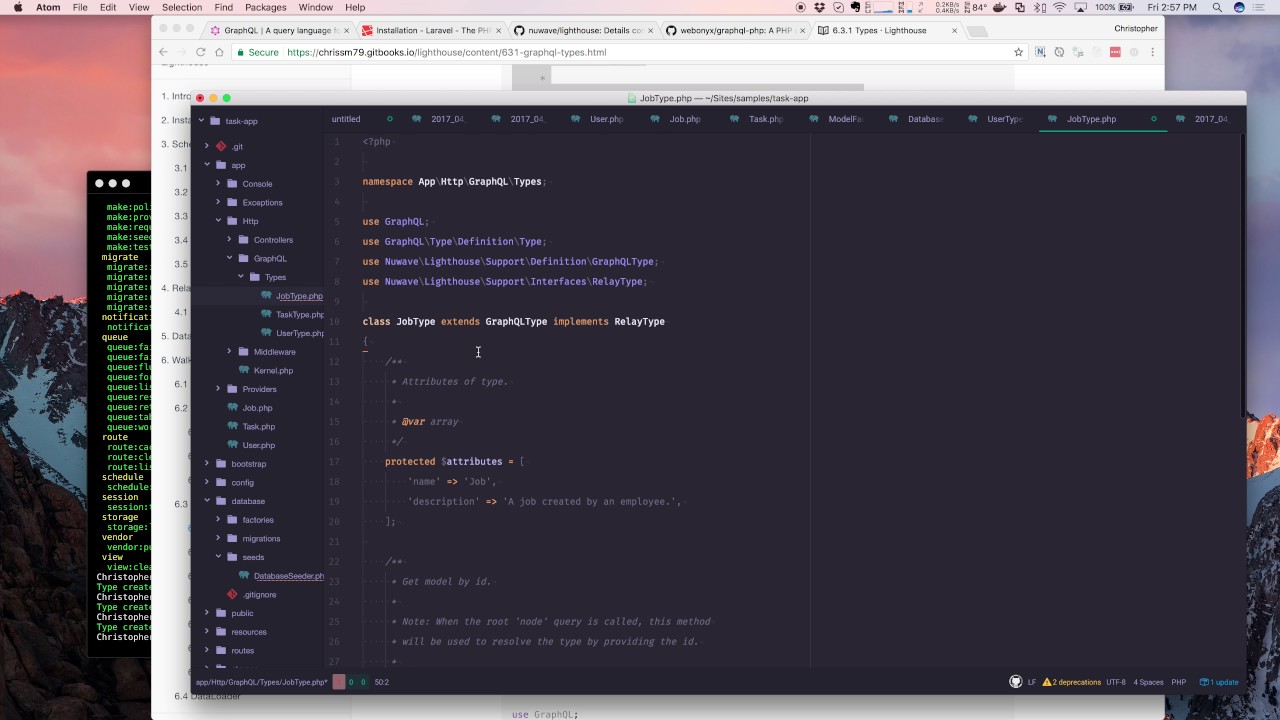Open the Selection menu
The height and width of the screenshot is (720, 1280).
pyautogui.click(x=182, y=7)
